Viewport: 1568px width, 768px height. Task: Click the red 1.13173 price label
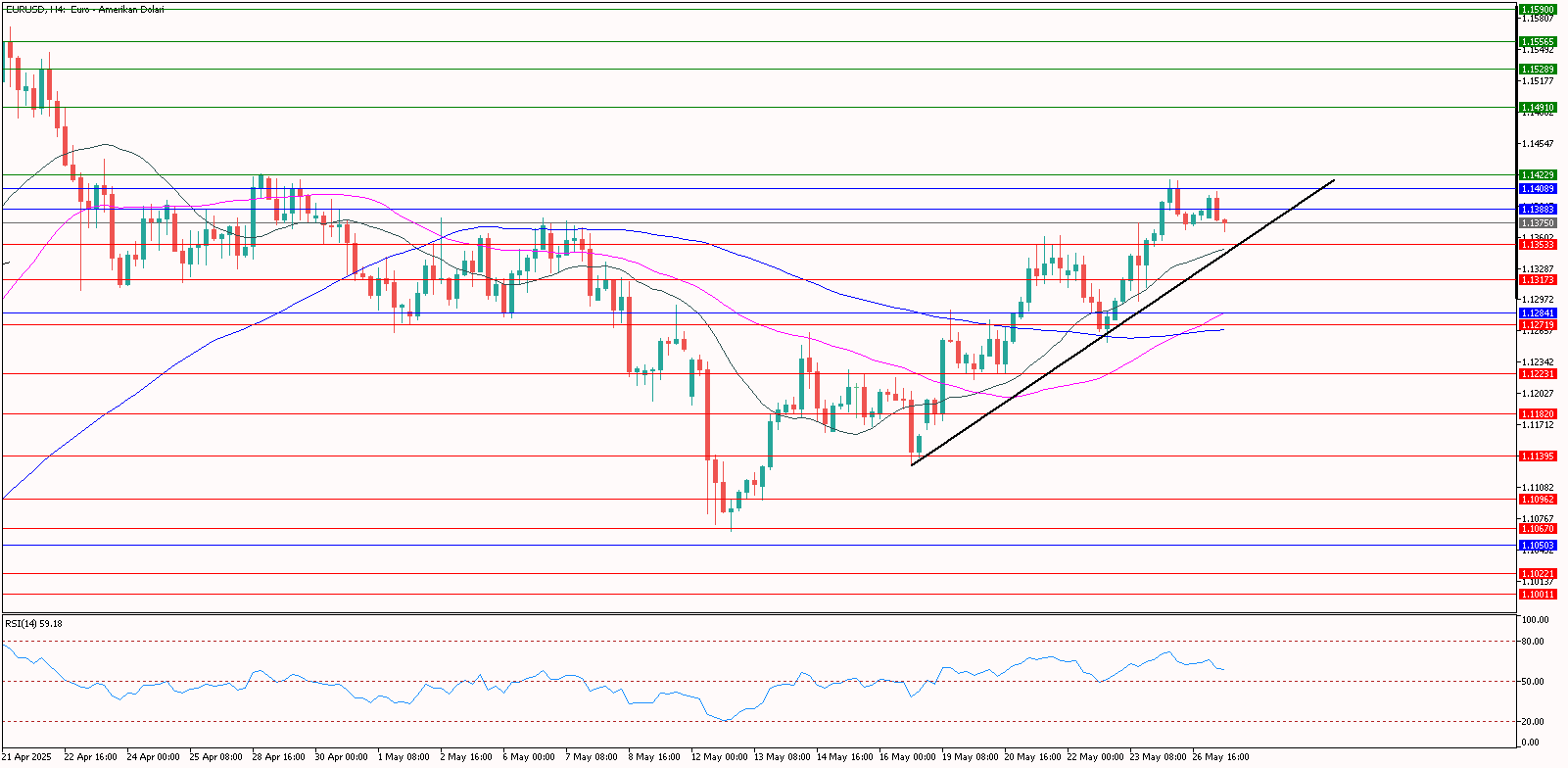[x=1538, y=280]
